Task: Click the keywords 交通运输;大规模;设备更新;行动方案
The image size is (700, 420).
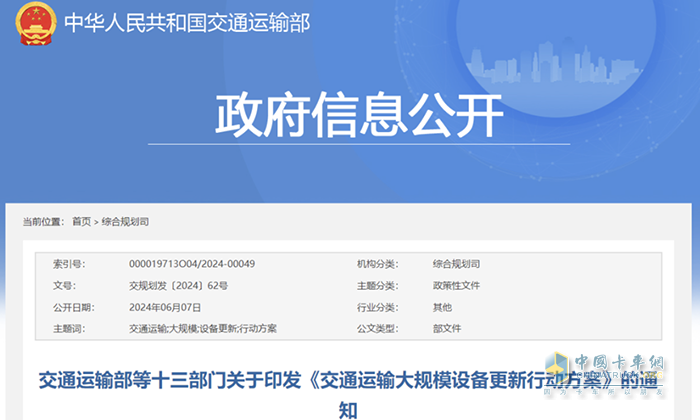Action: click(203, 329)
